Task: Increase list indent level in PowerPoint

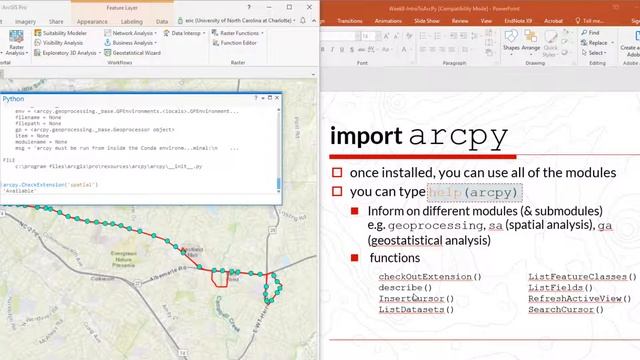Action: coord(463,36)
